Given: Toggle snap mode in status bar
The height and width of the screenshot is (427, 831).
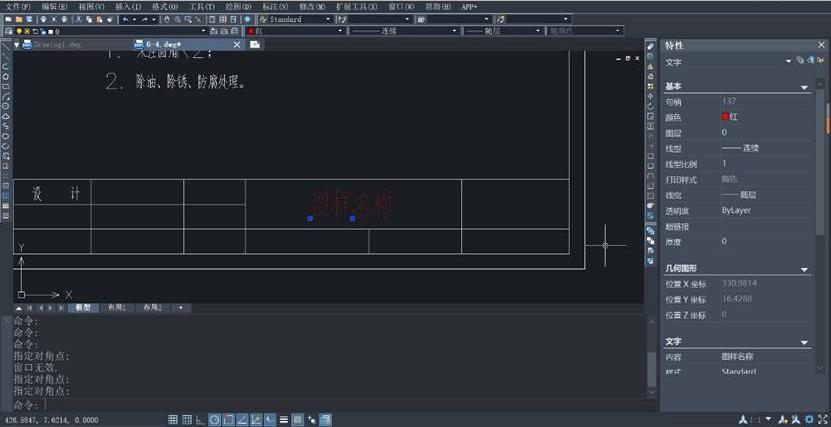Looking at the screenshot, I should point(173,420).
